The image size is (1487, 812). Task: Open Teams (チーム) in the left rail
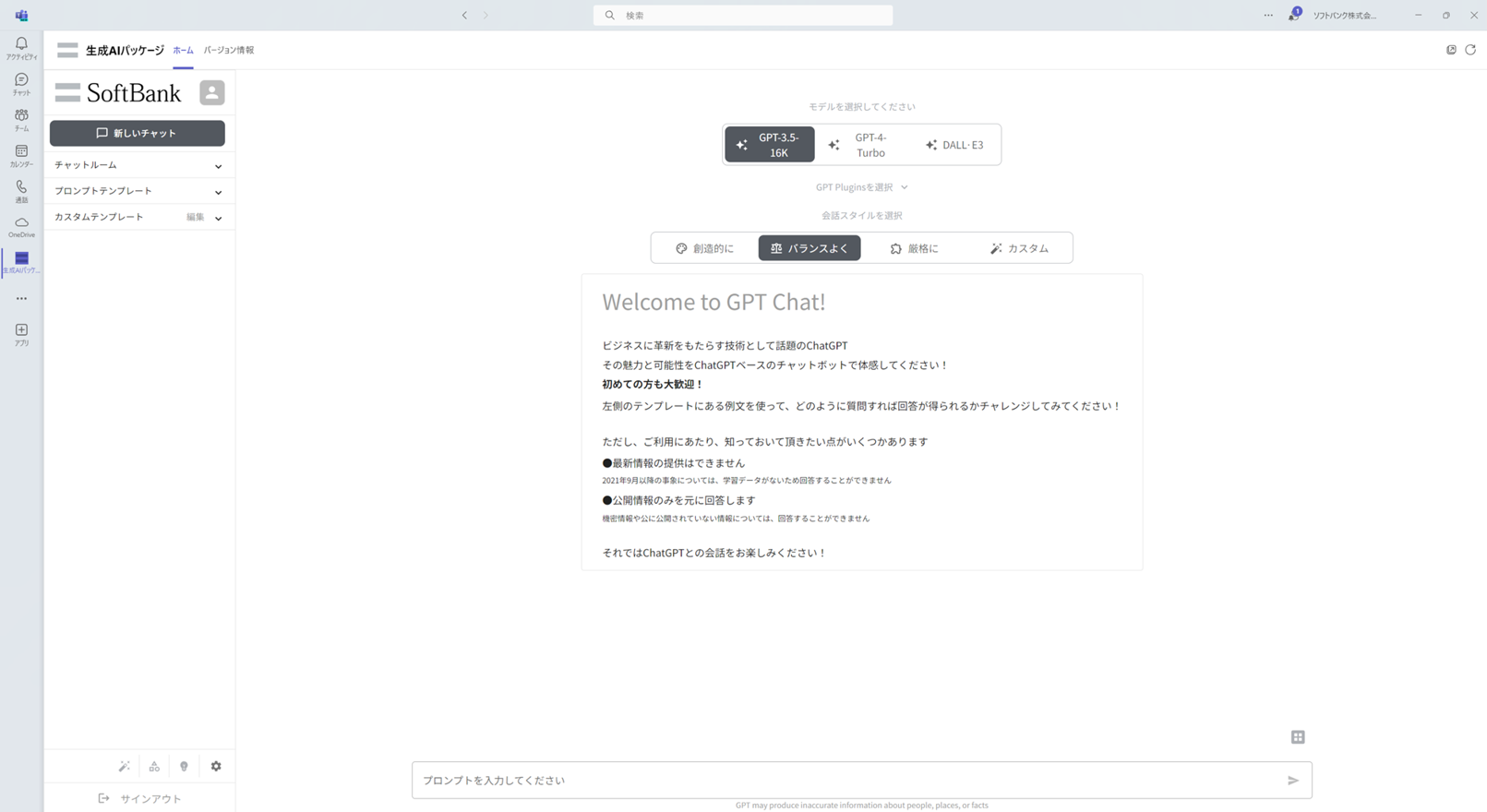[21, 120]
